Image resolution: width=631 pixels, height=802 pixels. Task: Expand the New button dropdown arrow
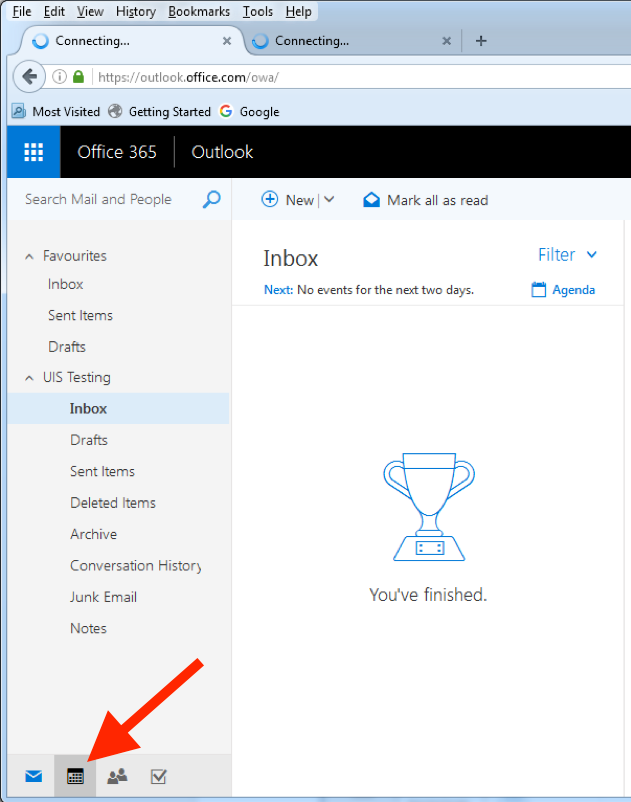tap(329, 199)
